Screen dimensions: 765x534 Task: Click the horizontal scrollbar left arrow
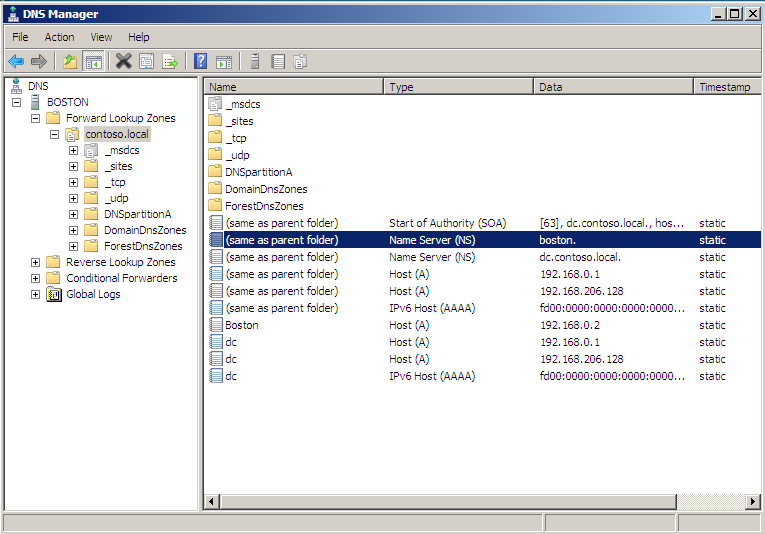click(212, 501)
